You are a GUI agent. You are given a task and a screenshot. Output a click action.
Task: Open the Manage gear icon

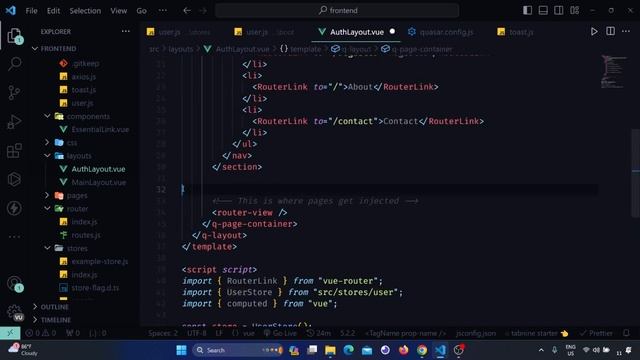(14, 312)
